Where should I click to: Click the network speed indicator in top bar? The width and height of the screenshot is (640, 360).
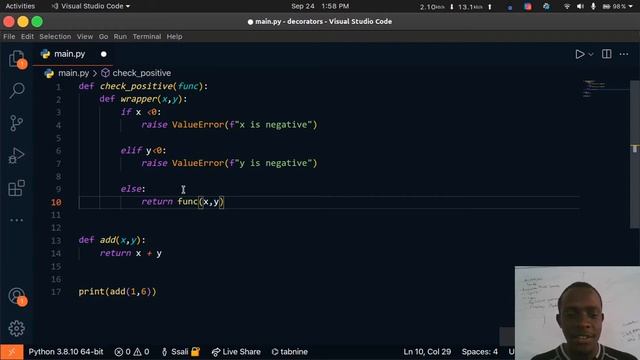coord(456,7)
